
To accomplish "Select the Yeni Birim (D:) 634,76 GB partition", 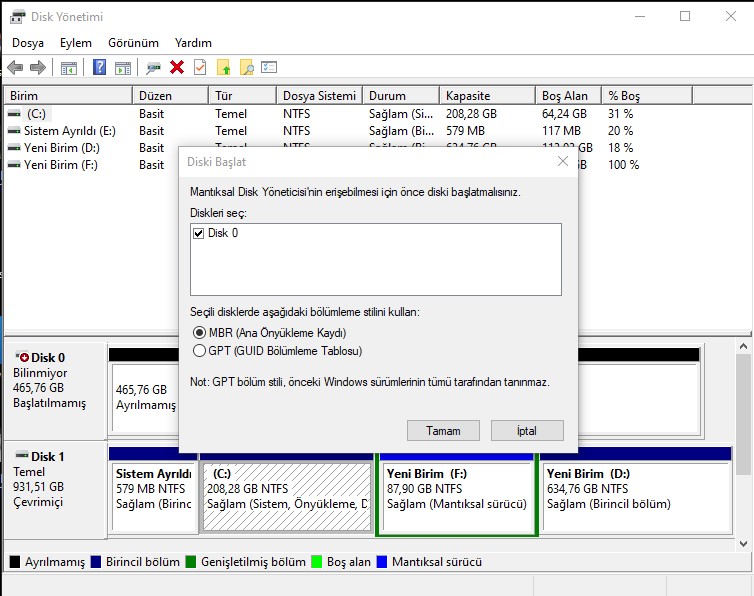I will [x=636, y=496].
